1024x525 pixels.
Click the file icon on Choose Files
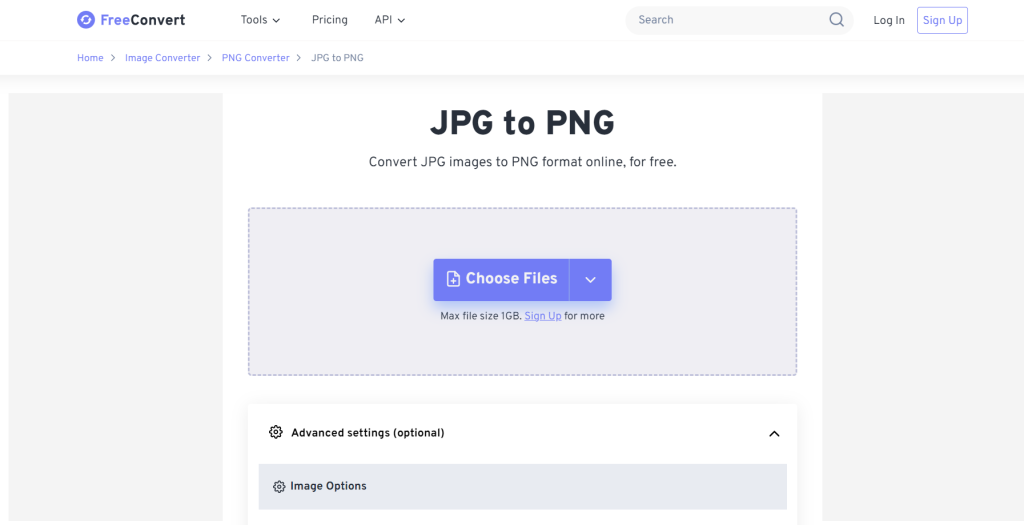453,279
